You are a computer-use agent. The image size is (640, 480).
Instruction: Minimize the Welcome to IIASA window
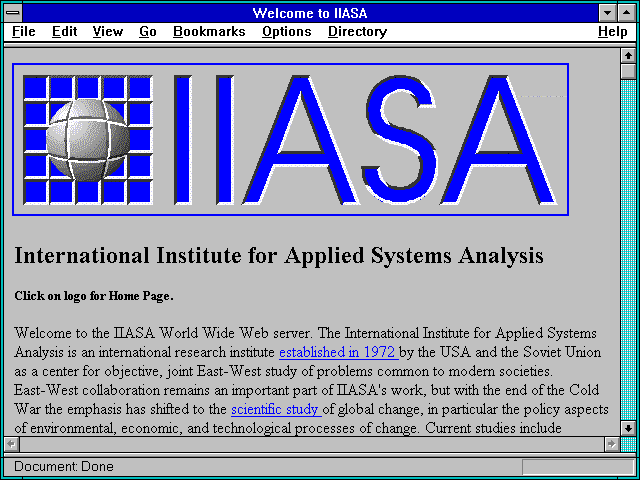pos(607,13)
